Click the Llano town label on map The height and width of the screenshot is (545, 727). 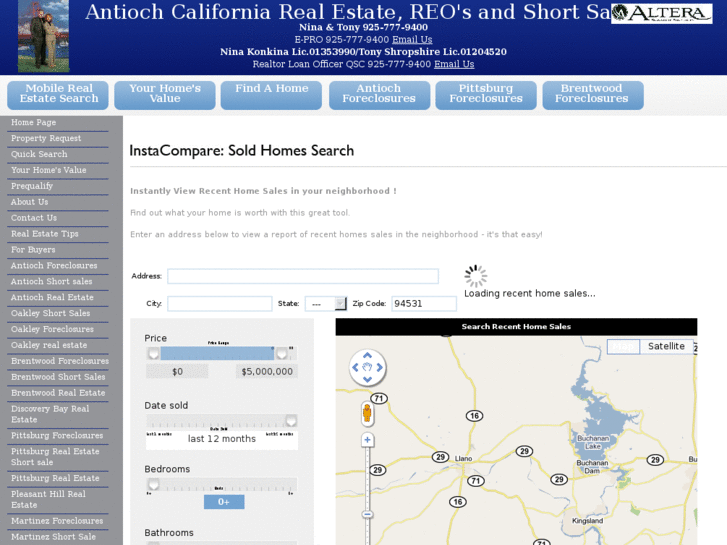(x=463, y=459)
